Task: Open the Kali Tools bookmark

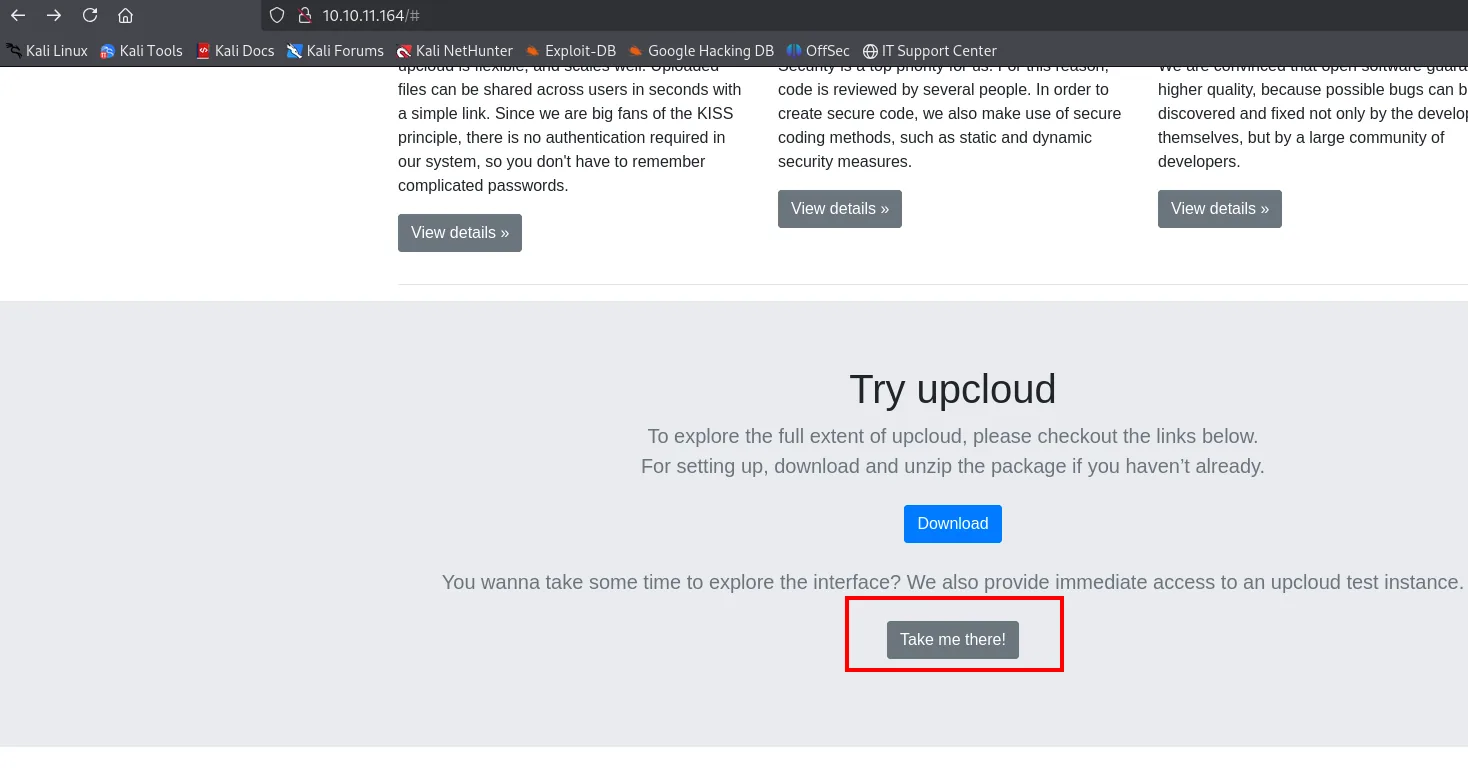Action: (x=141, y=50)
